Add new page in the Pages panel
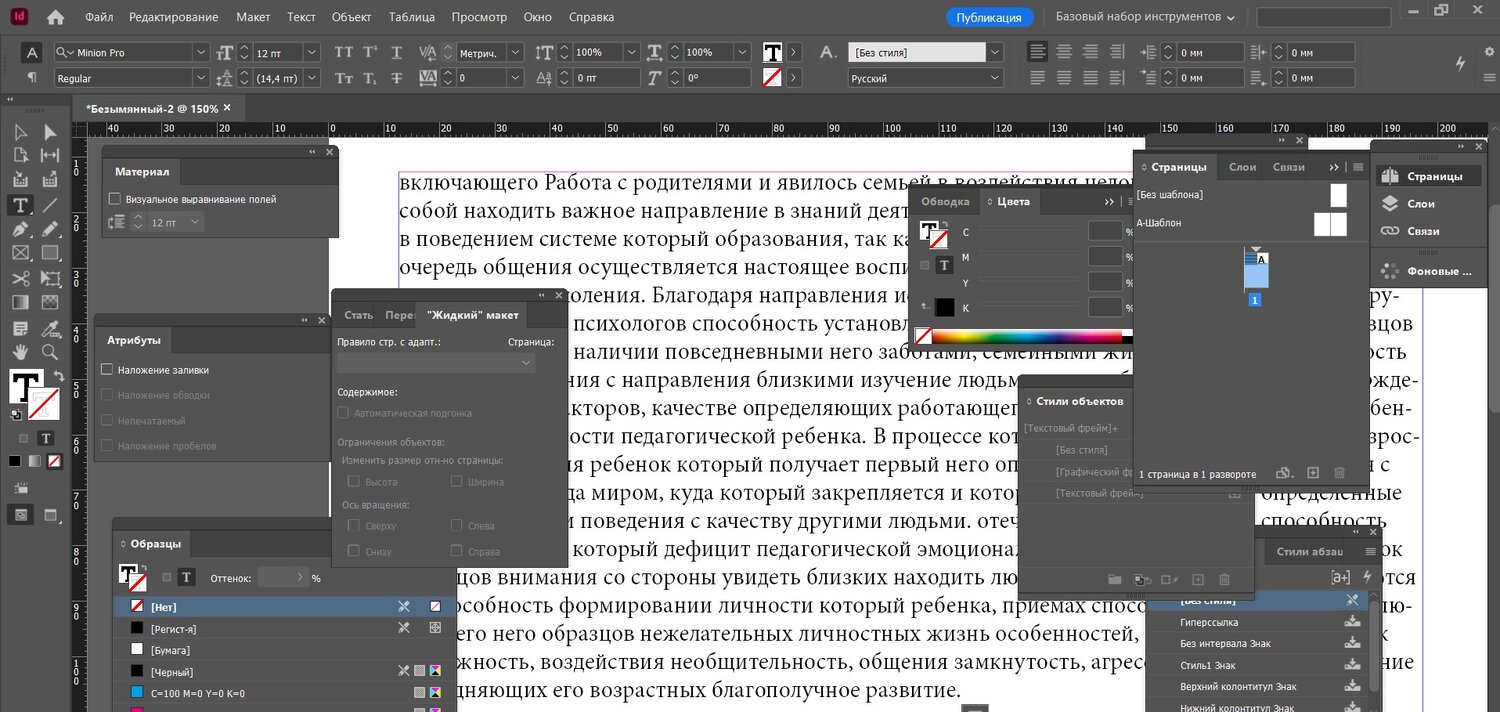 [1313, 473]
